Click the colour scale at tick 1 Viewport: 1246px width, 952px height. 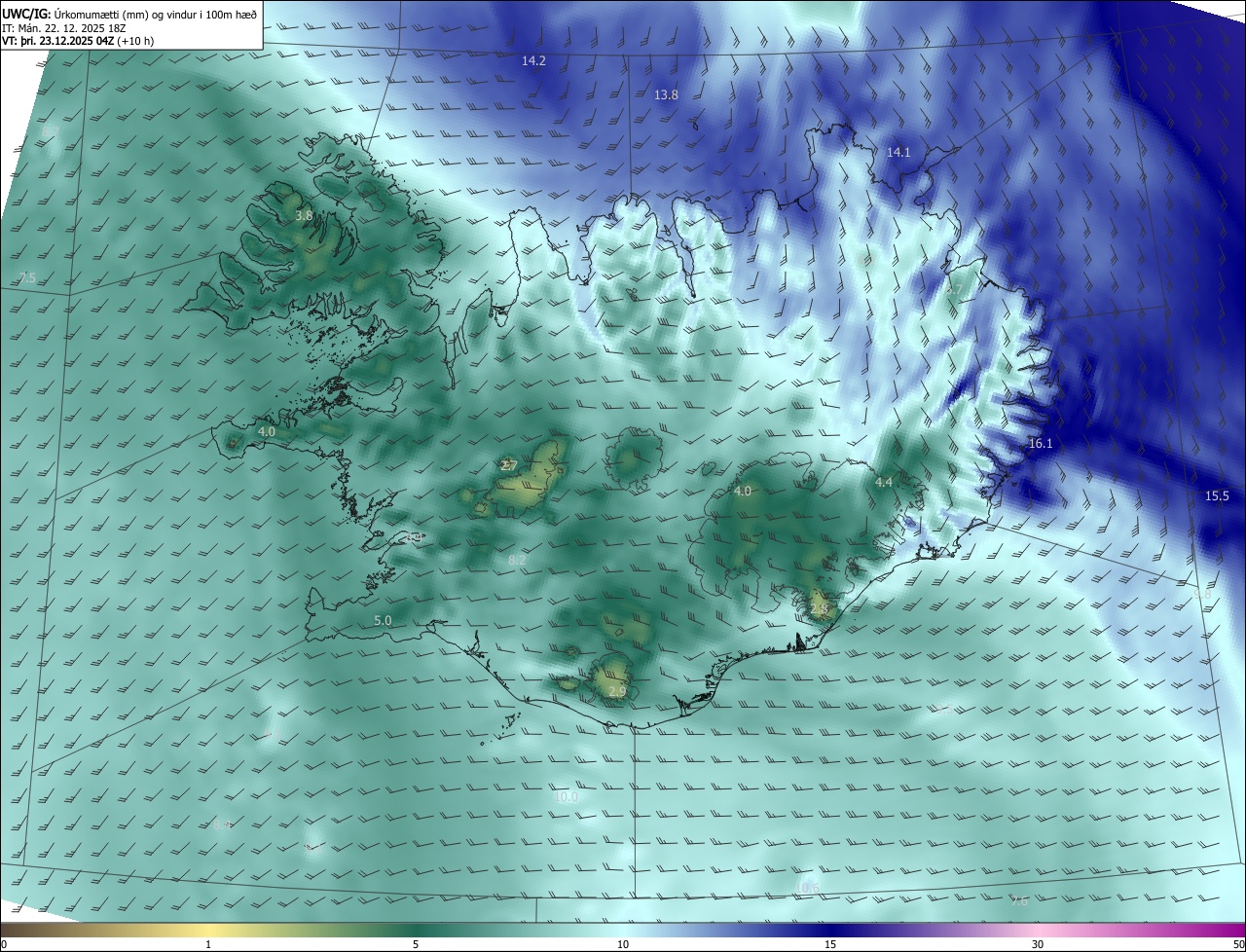(208, 944)
